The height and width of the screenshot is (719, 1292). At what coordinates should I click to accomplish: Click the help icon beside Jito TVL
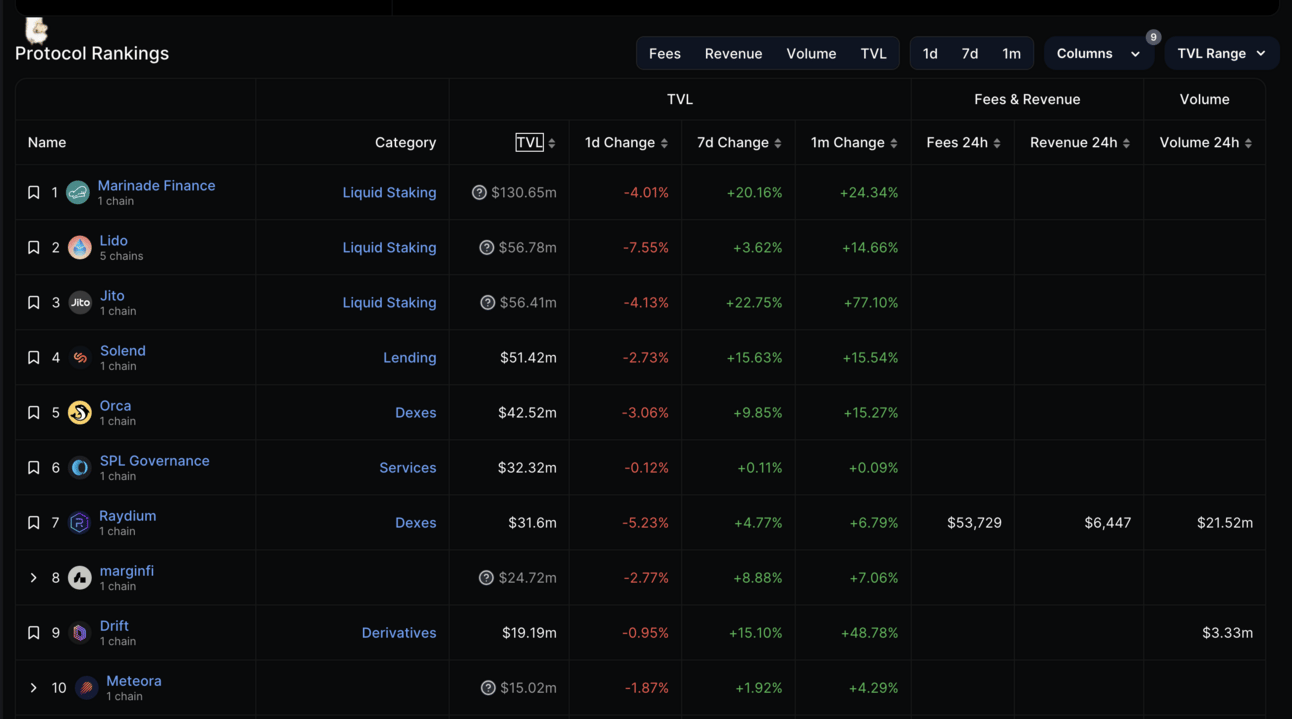point(488,302)
